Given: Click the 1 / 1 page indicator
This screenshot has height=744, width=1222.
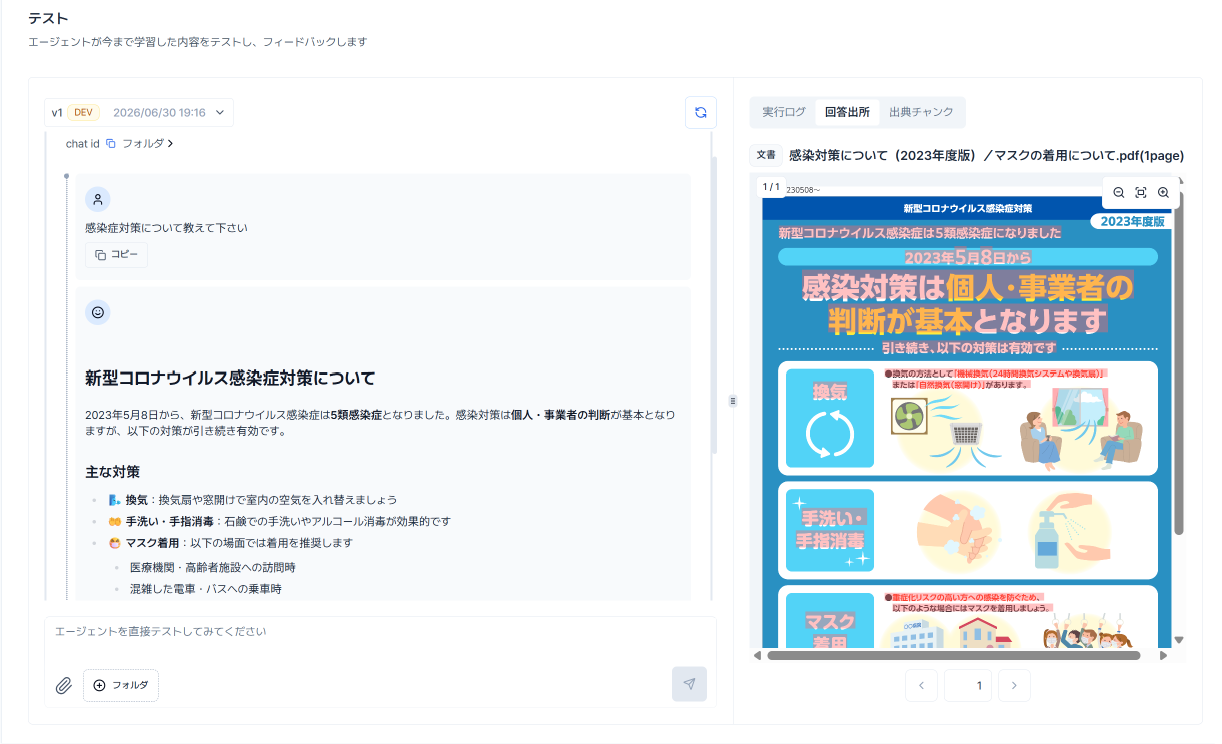Looking at the screenshot, I should click(770, 186).
